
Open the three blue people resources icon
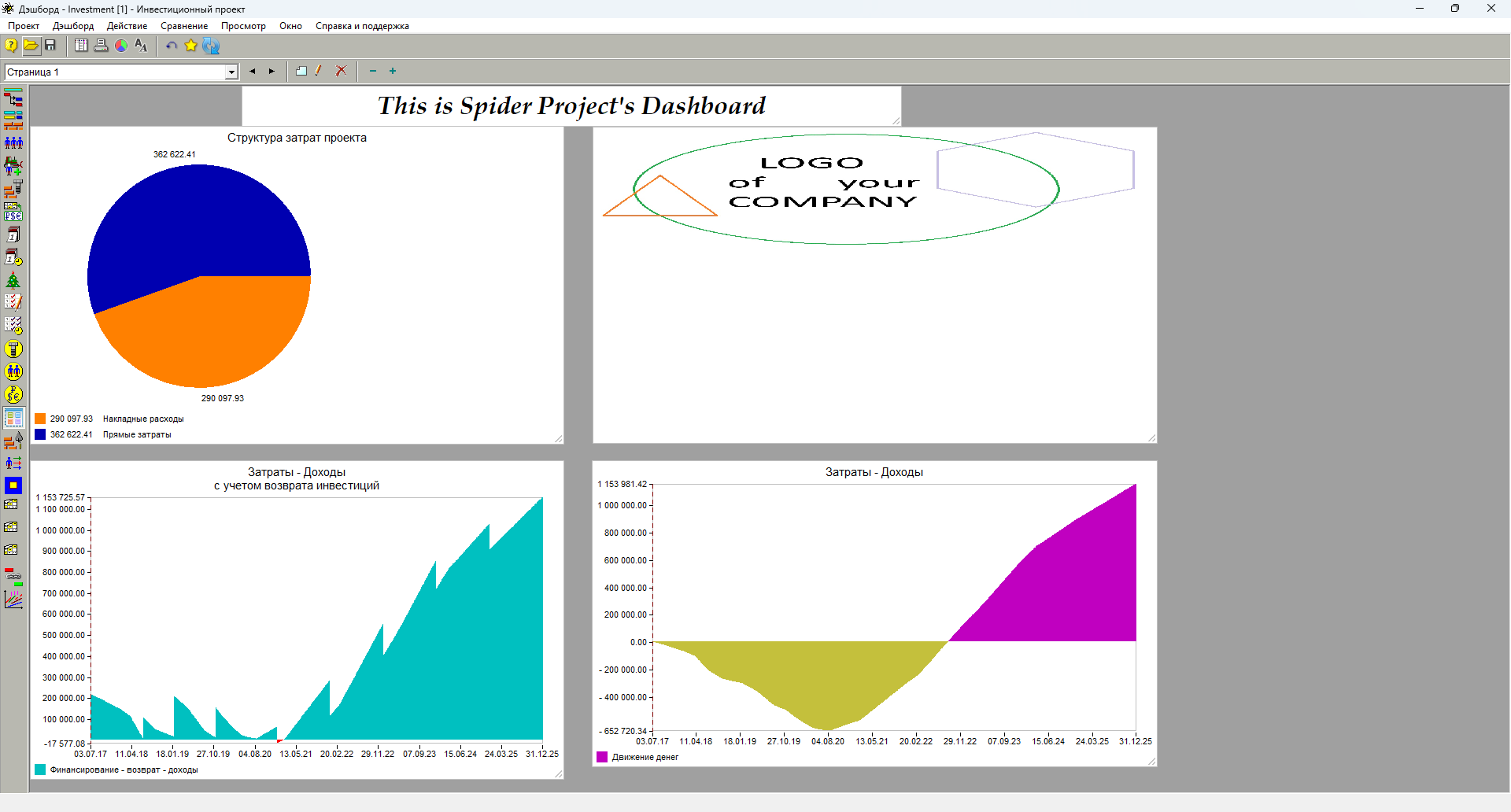13,142
